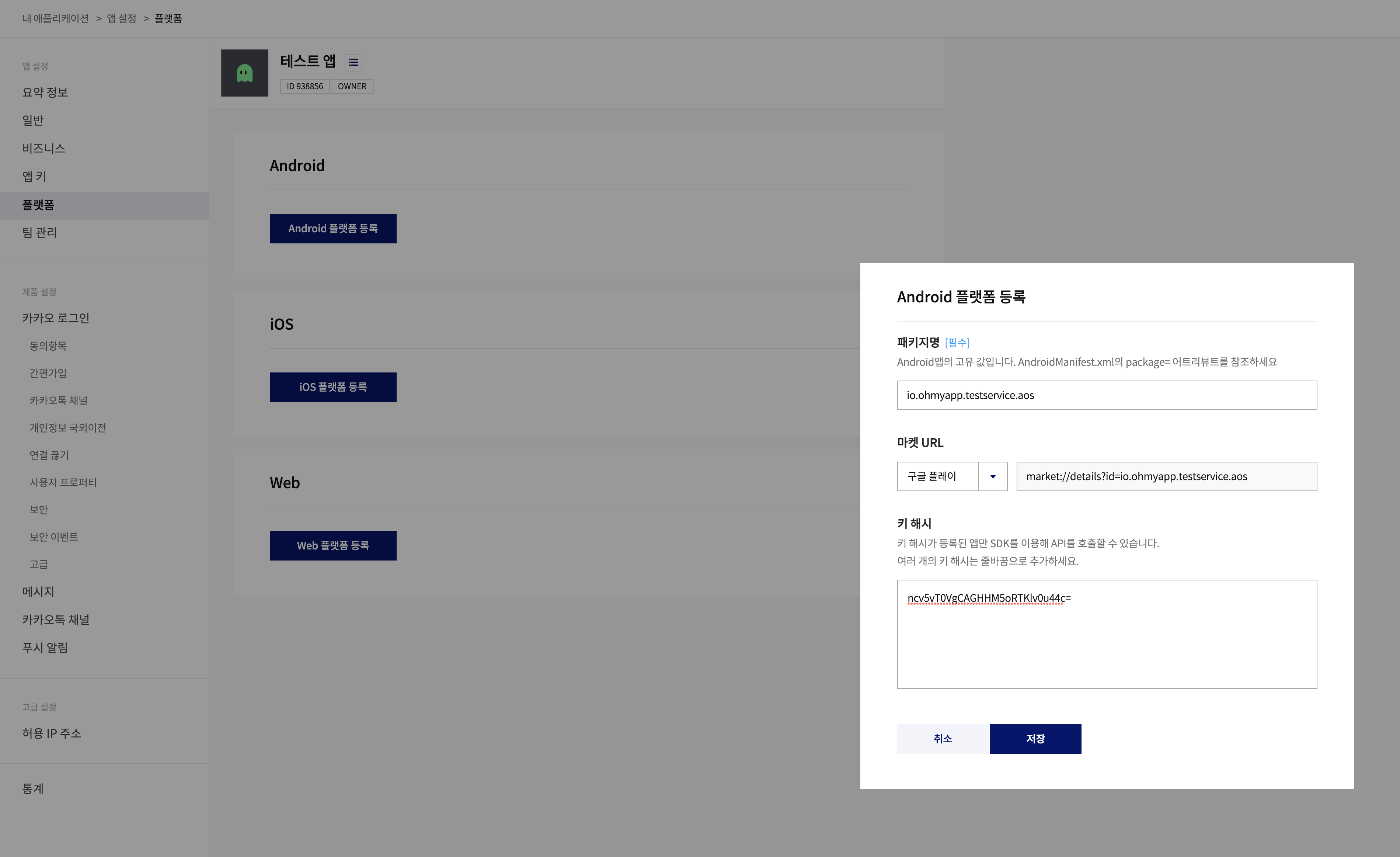Click 앱 설정 breadcrumb link

pyautogui.click(x=122, y=19)
